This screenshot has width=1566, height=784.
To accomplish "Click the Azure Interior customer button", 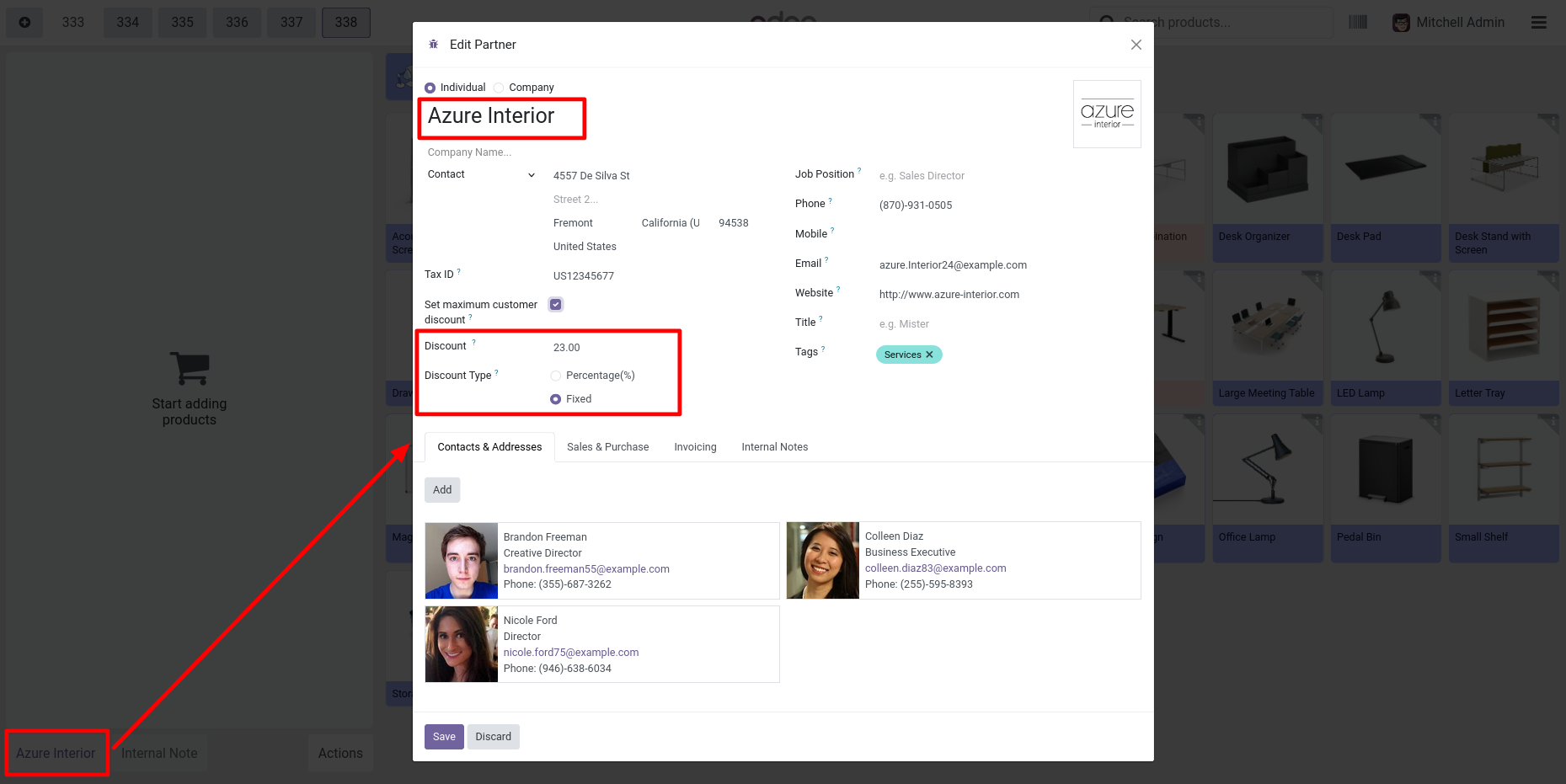I will (56, 754).
